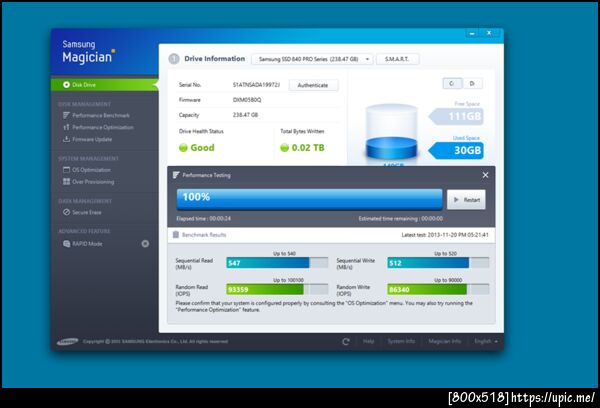Click the Performance Testing header icon
Image resolution: width=600 pixels, height=408 pixels.
click(x=176, y=175)
